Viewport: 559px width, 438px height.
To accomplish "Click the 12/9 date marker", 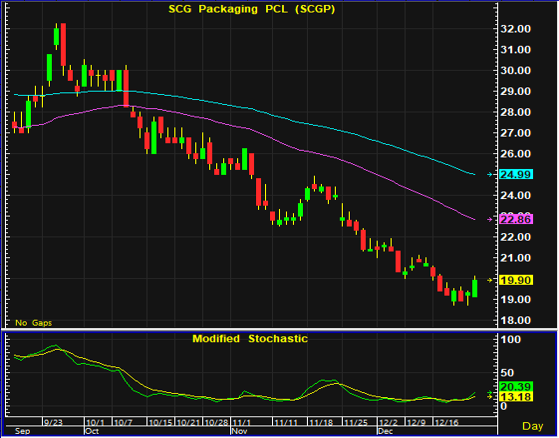I will click(x=416, y=422).
